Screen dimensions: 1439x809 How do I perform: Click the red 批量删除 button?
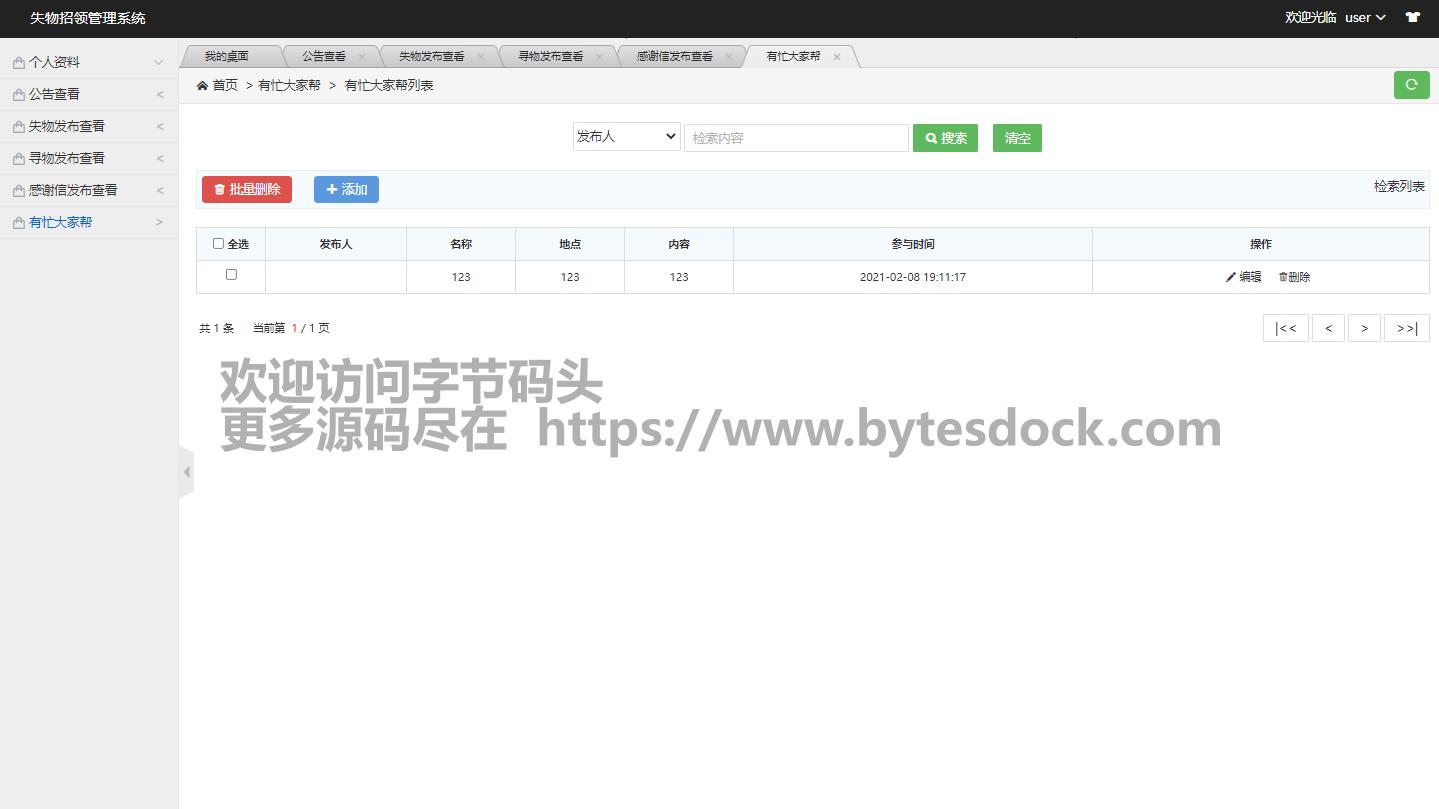pos(246,189)
